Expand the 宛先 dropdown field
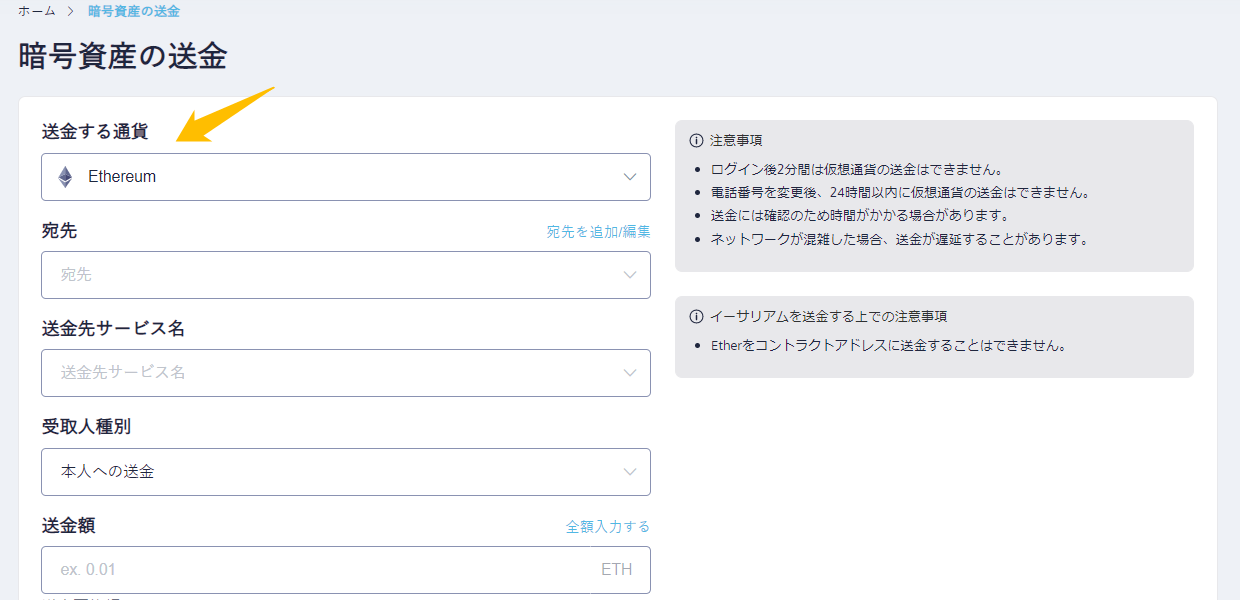The width and height of the screenshot is (1240, 600). pyautogui.click(x=346, y=275)
